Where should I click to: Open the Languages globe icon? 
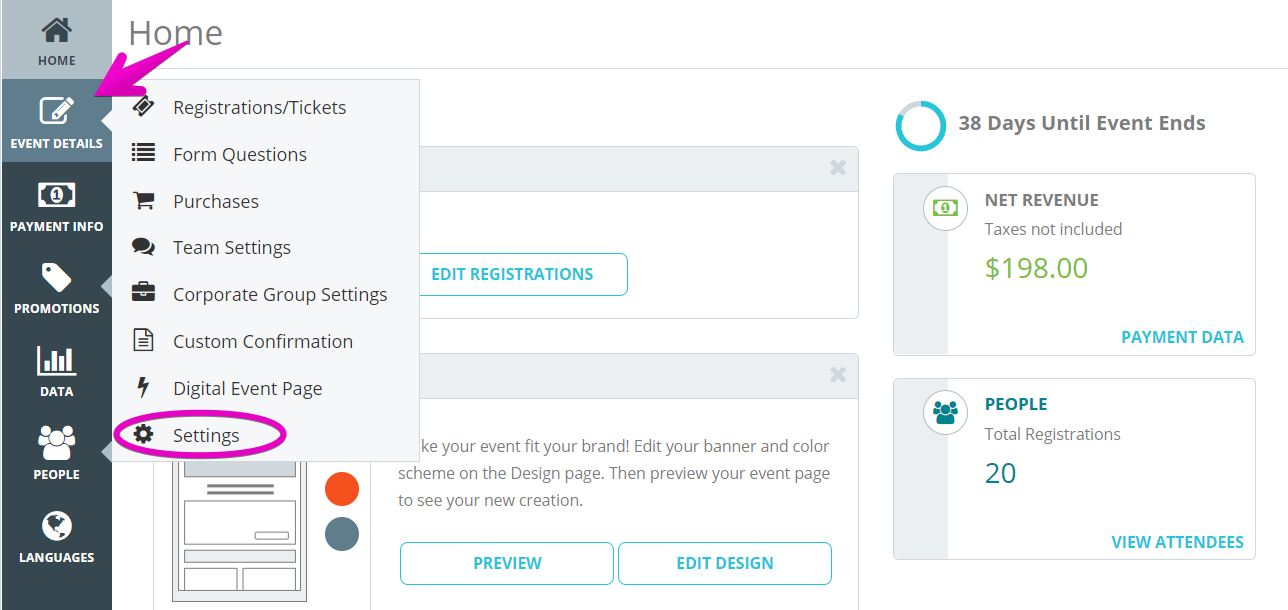pos(56,526)
